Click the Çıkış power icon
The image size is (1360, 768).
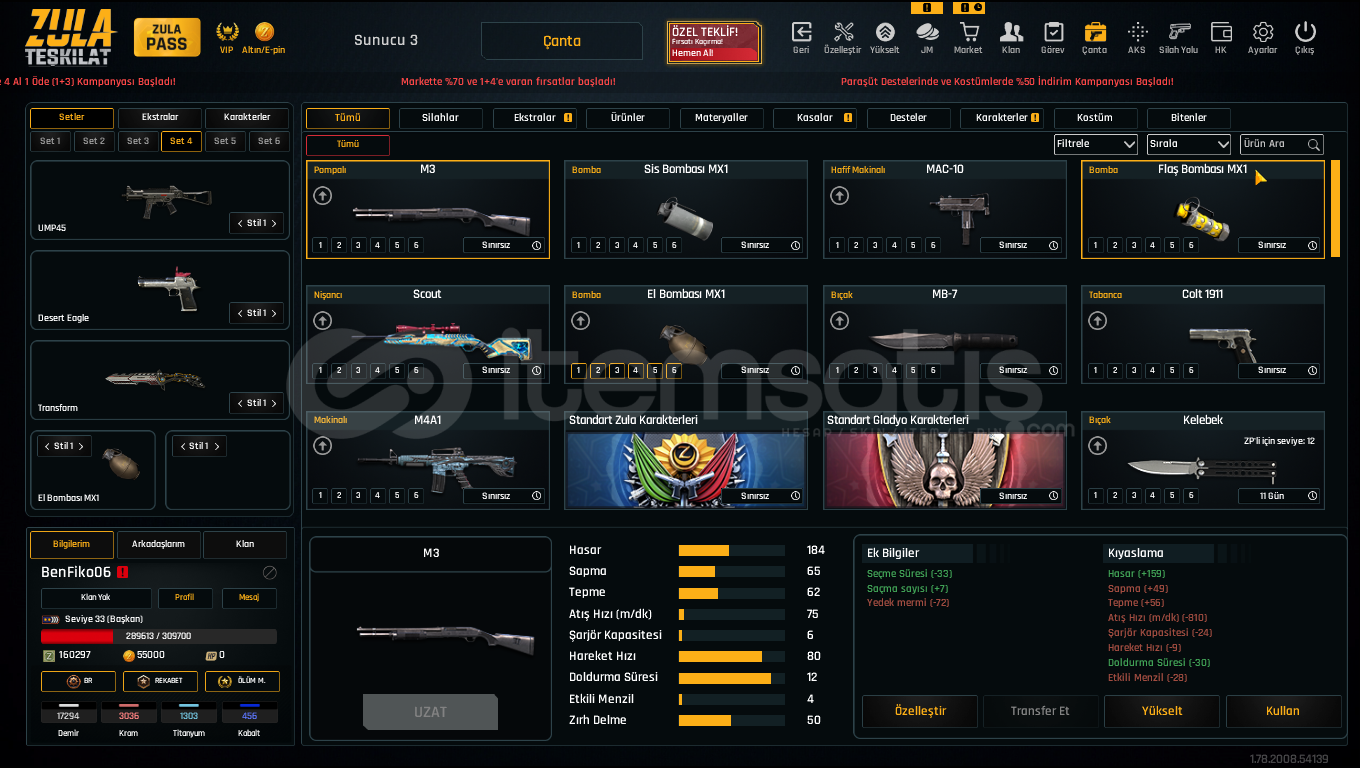[1305, 32]
